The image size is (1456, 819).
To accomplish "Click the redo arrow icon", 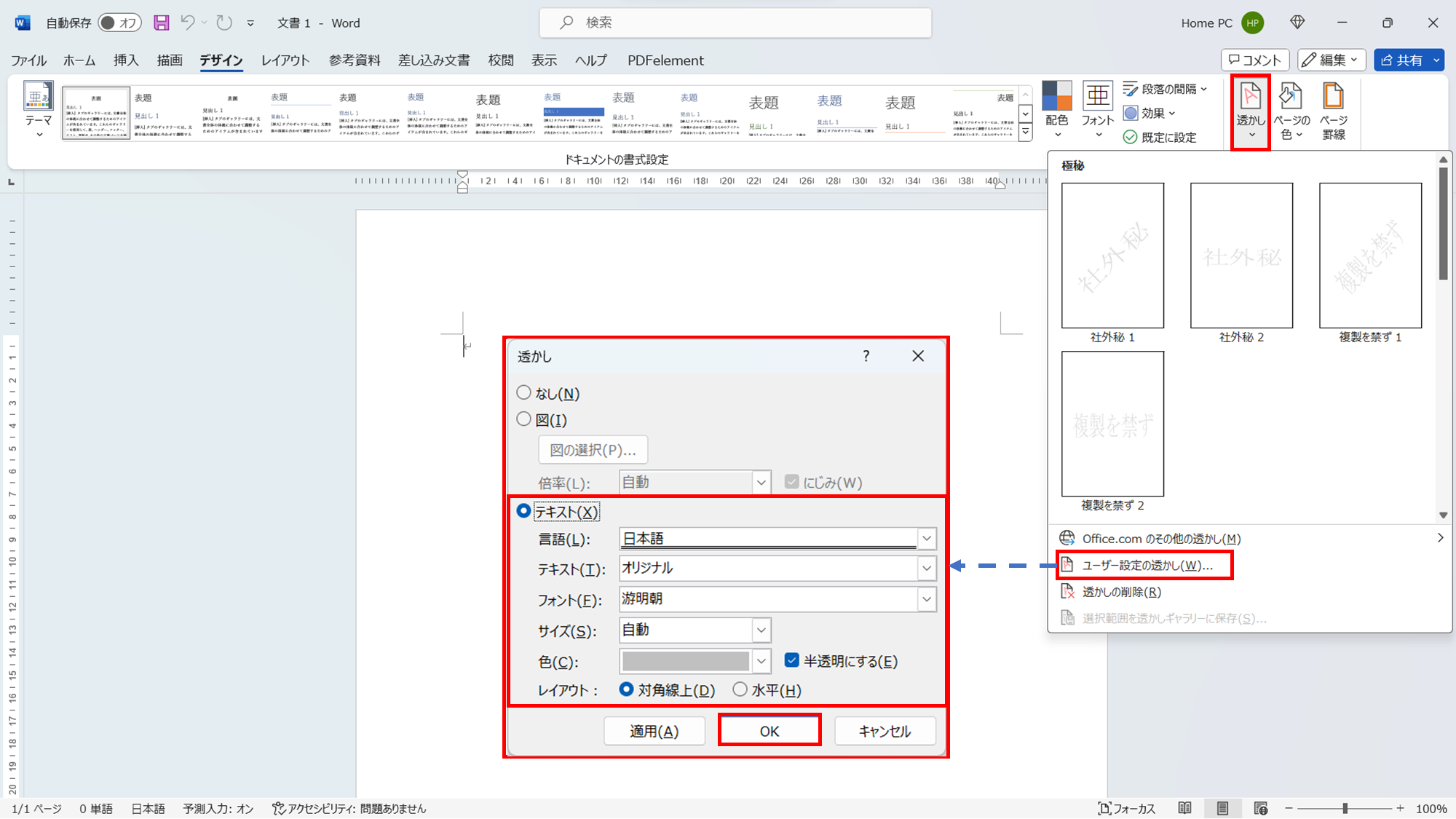I will tap(225, 23).
